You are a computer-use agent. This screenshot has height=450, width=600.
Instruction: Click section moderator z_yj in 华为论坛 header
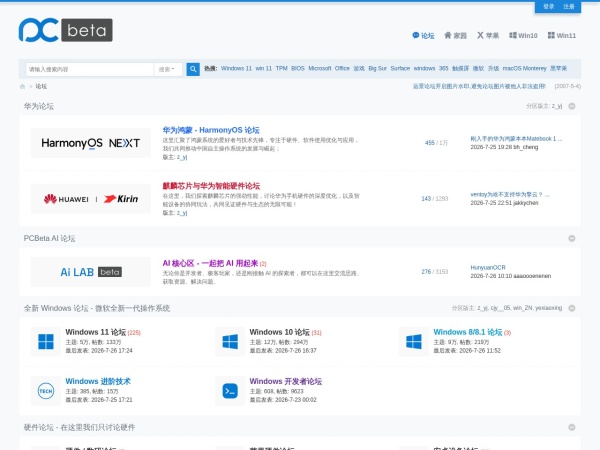[557, 106]
